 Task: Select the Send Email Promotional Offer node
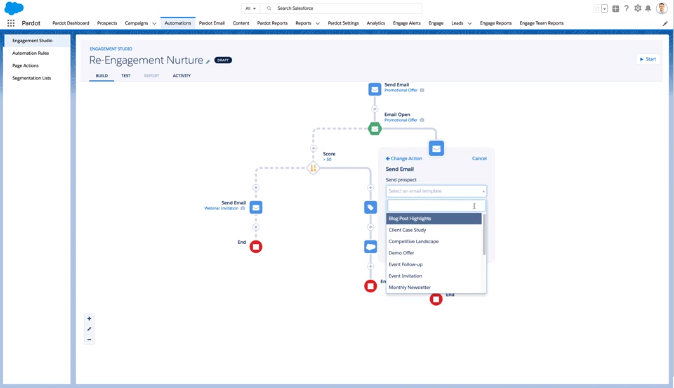(x=375, y=89)
